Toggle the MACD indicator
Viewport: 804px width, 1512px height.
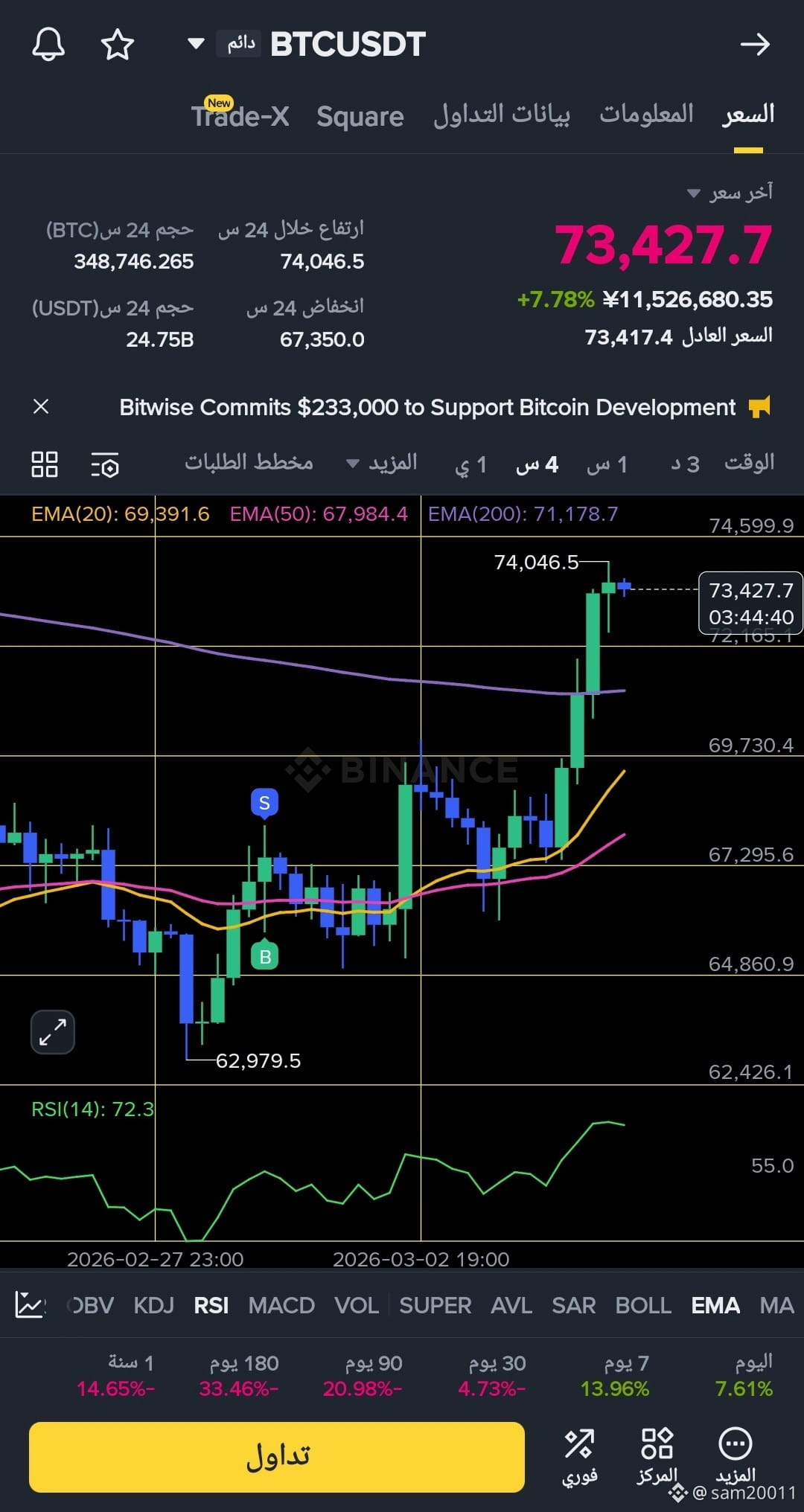tap(281, 1305)
